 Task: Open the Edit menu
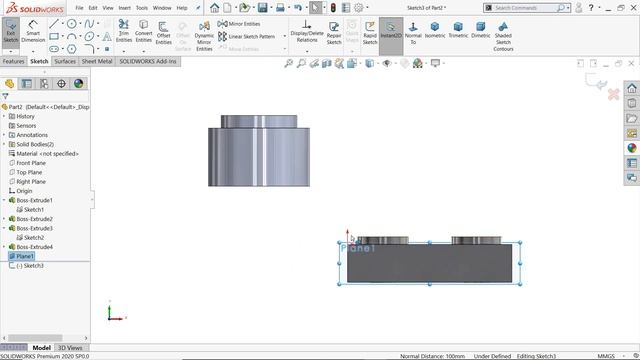93,8
